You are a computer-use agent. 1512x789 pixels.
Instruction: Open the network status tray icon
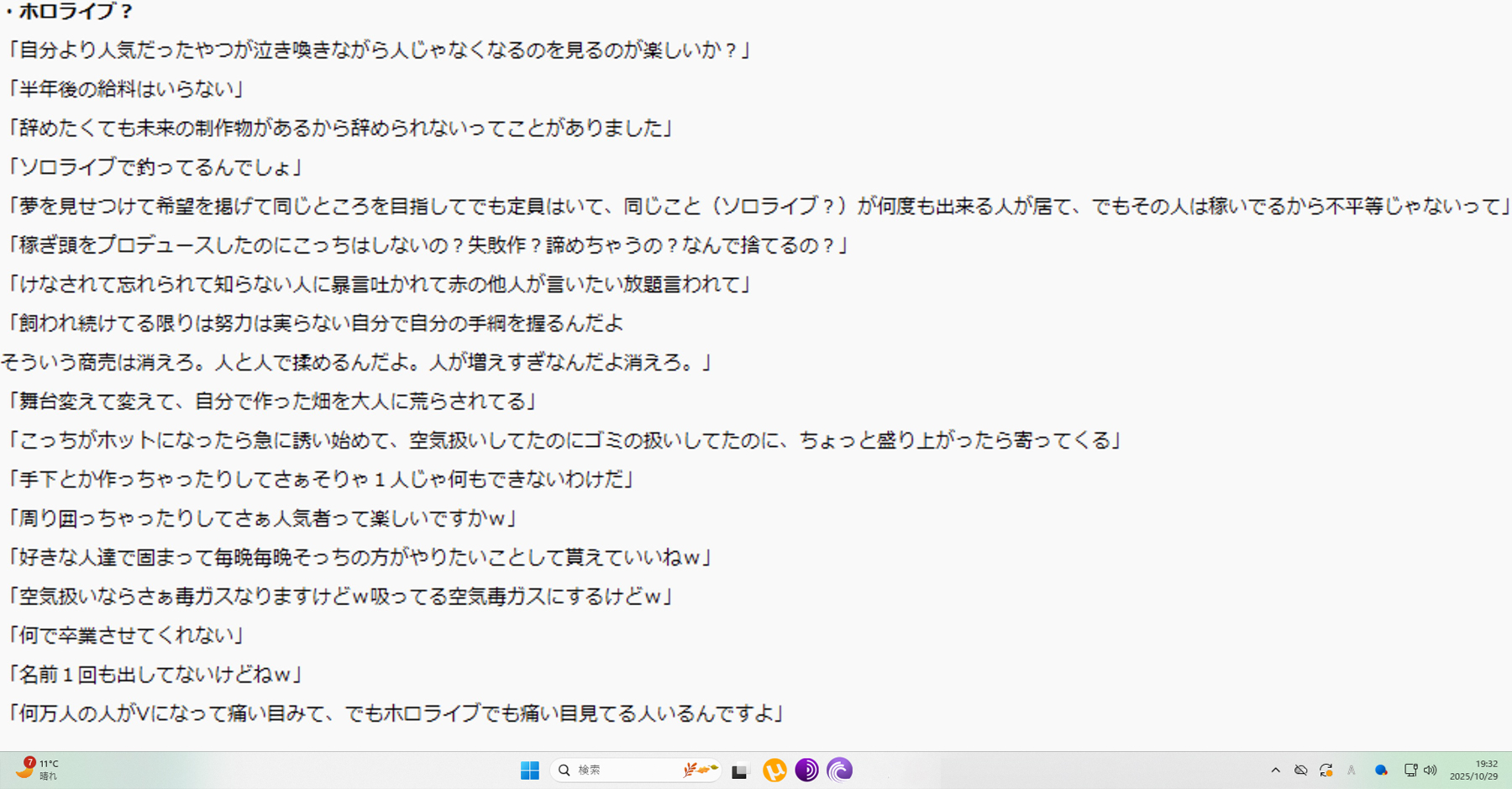tap(1410, 770)
